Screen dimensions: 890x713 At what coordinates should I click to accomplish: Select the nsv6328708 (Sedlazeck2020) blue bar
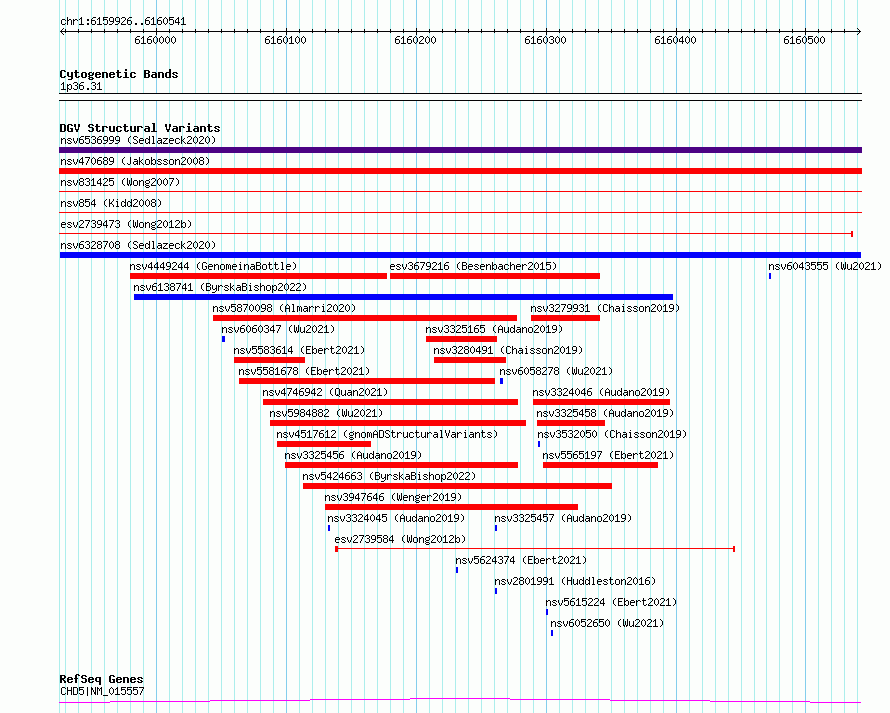460,255
